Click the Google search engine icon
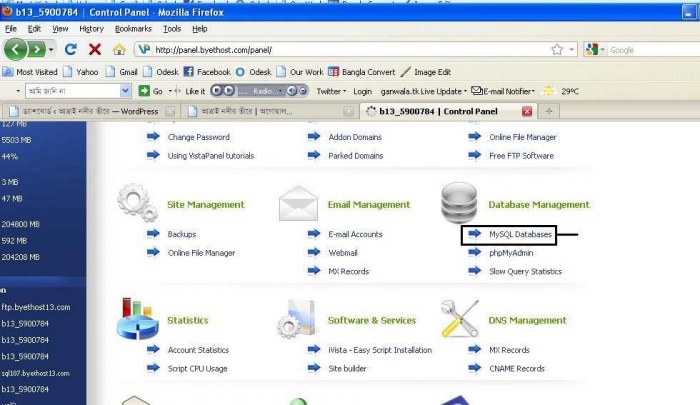The width and height of the screenshot is (700, 405). (x=592, y=50)
